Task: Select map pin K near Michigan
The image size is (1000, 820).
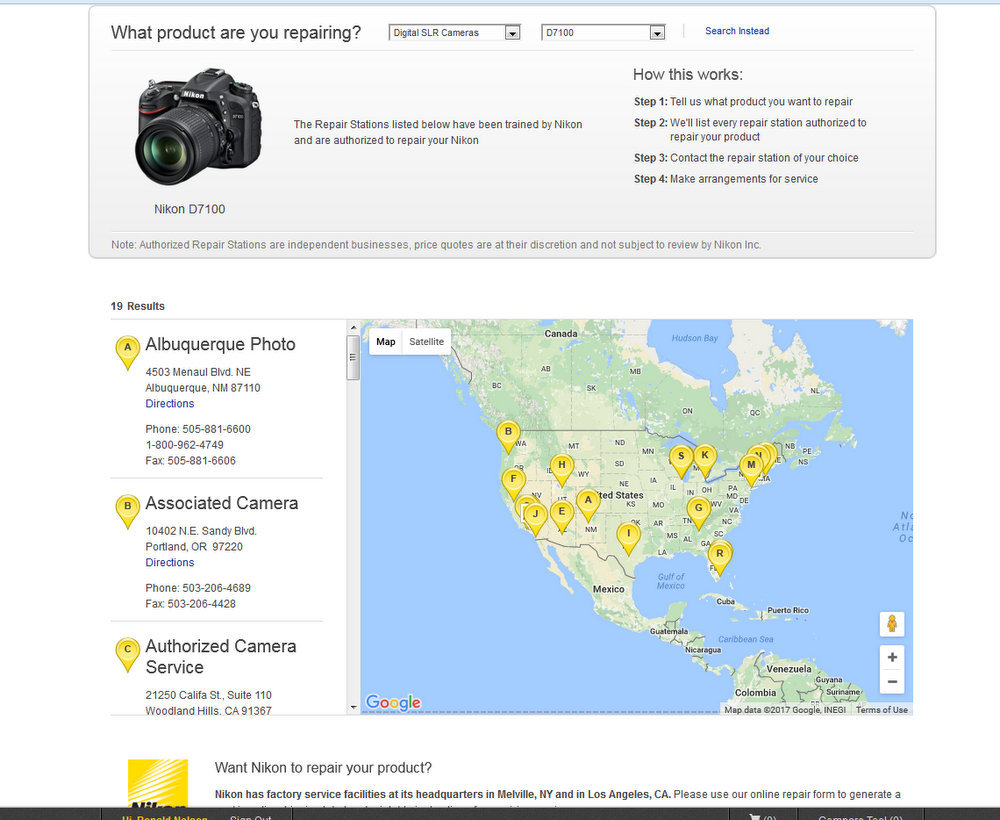Action: point(705,457)
